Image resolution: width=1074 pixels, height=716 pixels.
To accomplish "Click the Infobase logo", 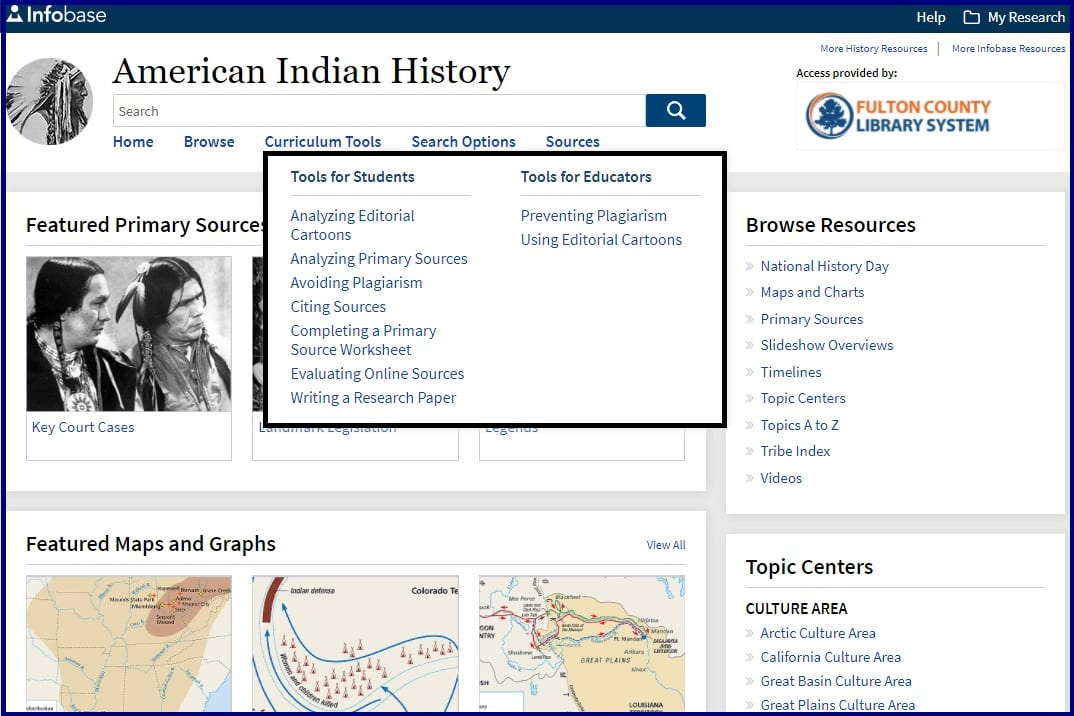I will click(56, 15).
